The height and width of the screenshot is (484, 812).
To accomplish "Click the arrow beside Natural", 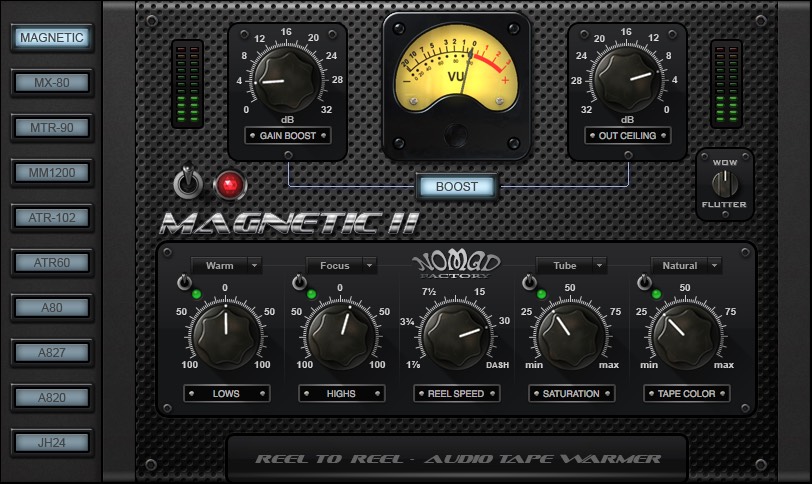I will (714, 266).
